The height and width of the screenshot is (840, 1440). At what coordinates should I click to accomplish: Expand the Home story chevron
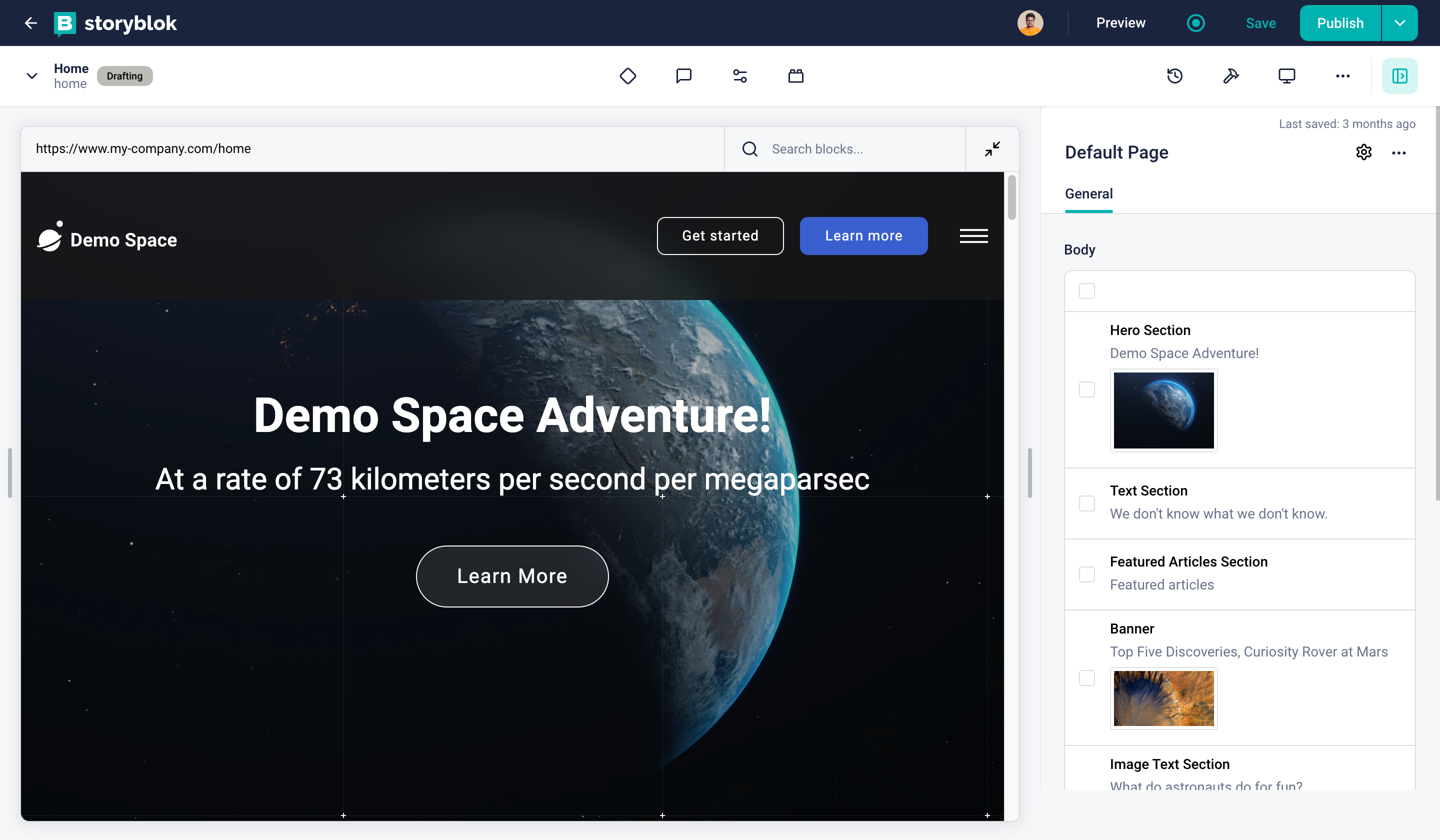coord(32,76)
